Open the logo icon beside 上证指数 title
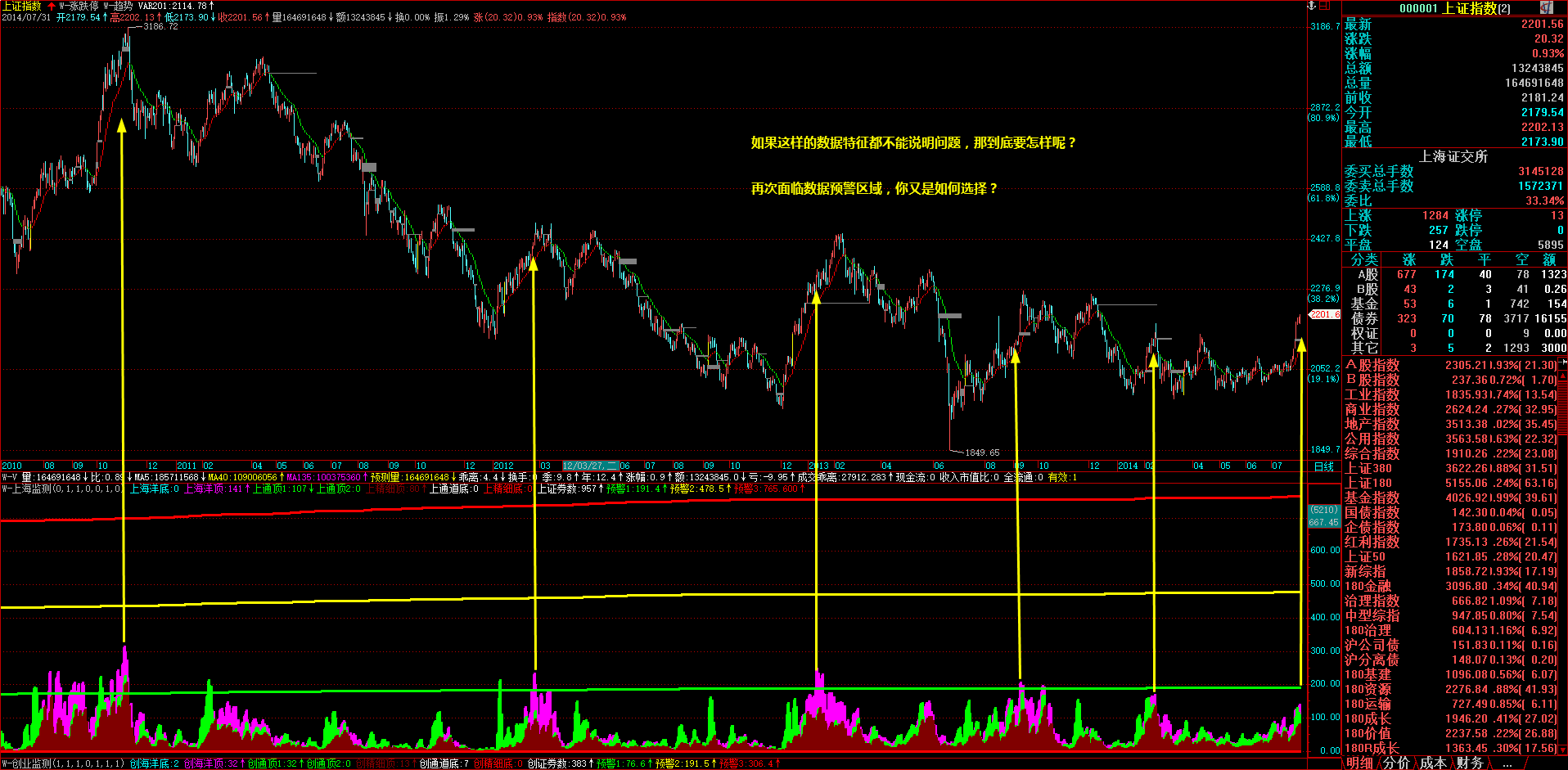 tap(1546, 7)
